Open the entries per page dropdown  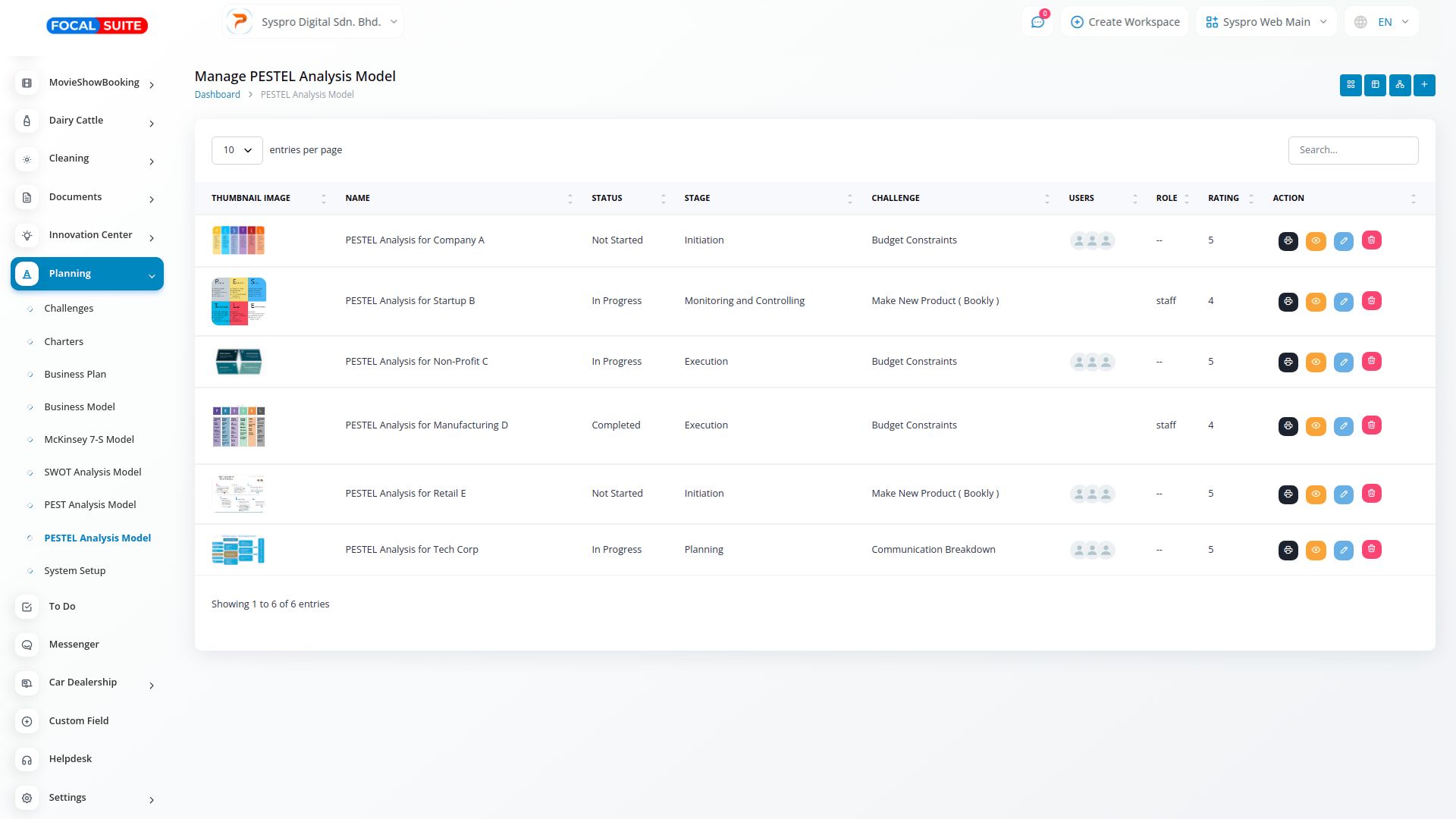237,150
